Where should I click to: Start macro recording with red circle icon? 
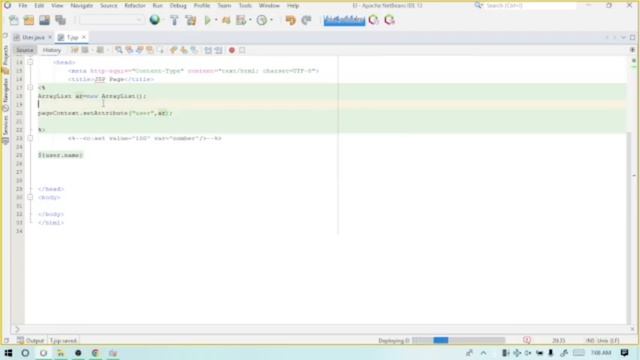[x=232, y=50]
